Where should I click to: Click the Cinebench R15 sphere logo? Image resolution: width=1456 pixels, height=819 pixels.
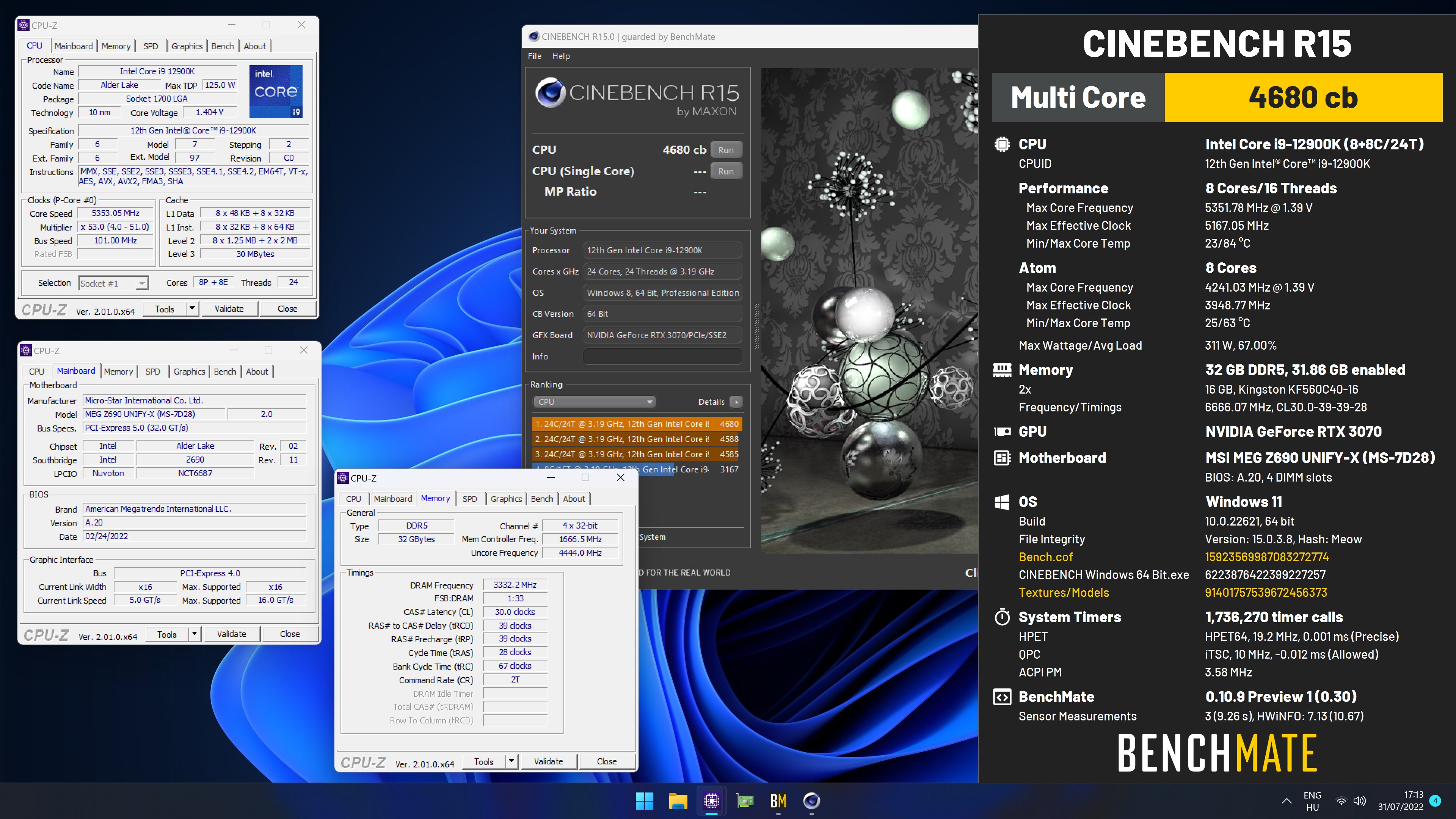[550, 93]
